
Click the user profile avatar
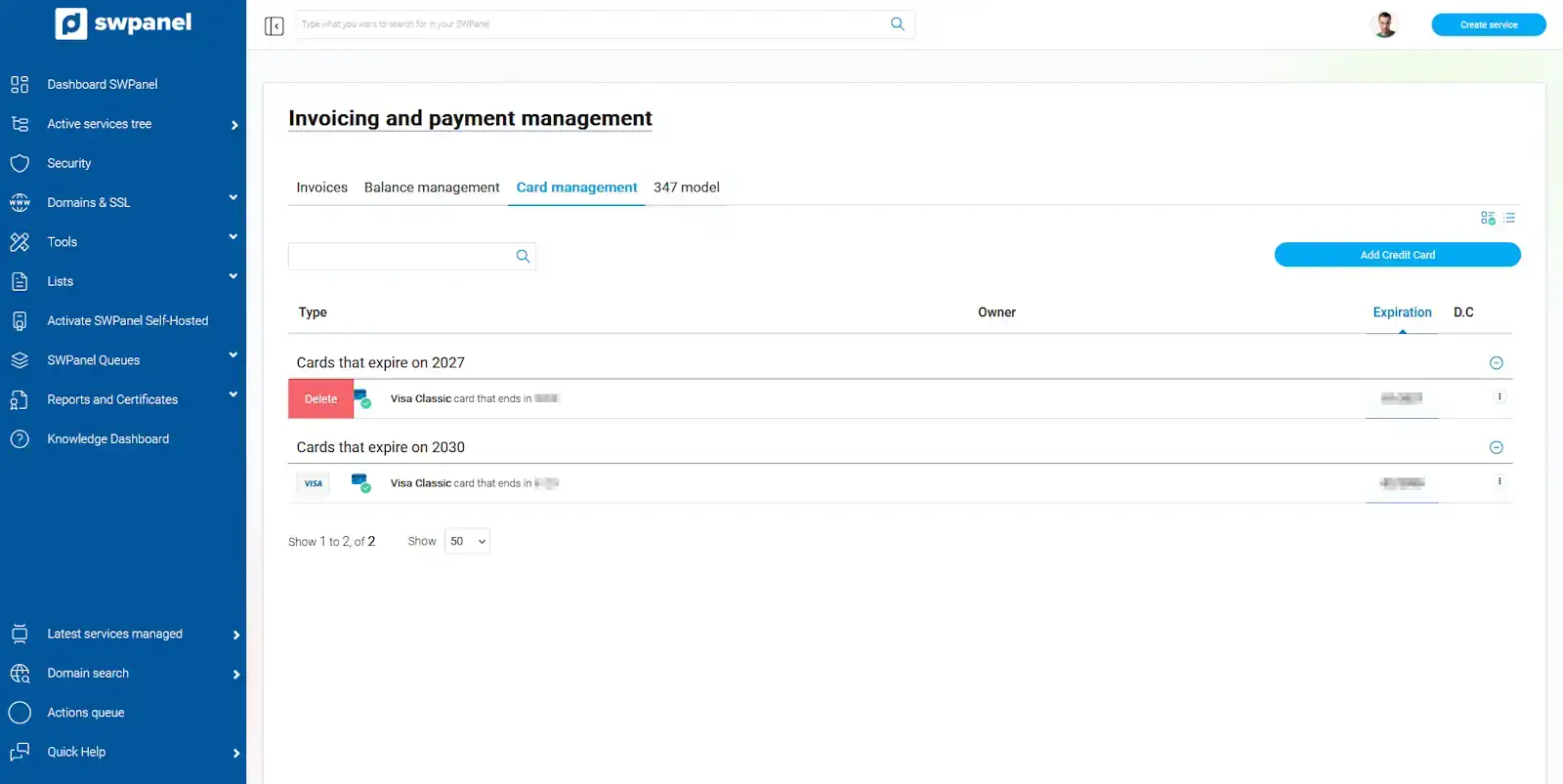1384,24
